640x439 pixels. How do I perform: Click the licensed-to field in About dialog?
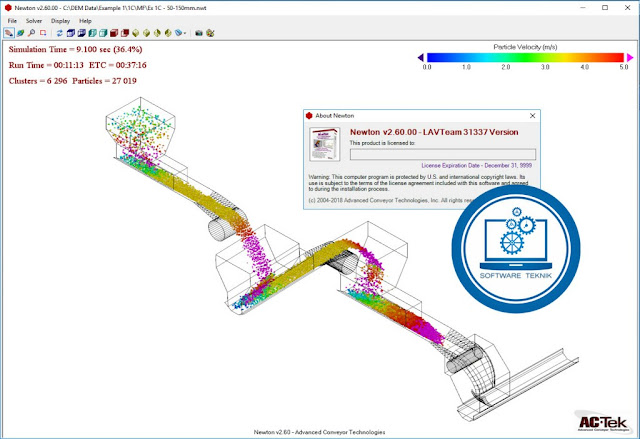(x=443, y=154)
